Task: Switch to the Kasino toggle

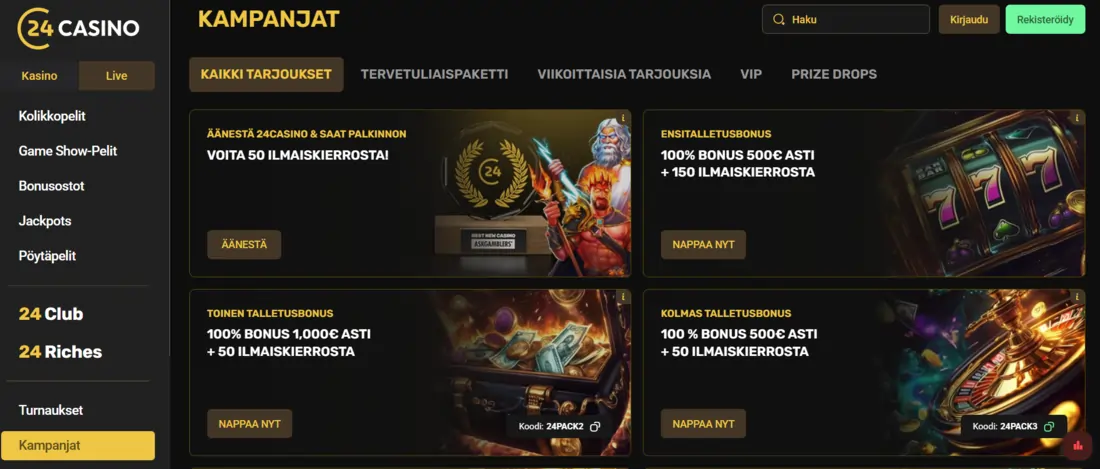Action: [x=39, y=76]
